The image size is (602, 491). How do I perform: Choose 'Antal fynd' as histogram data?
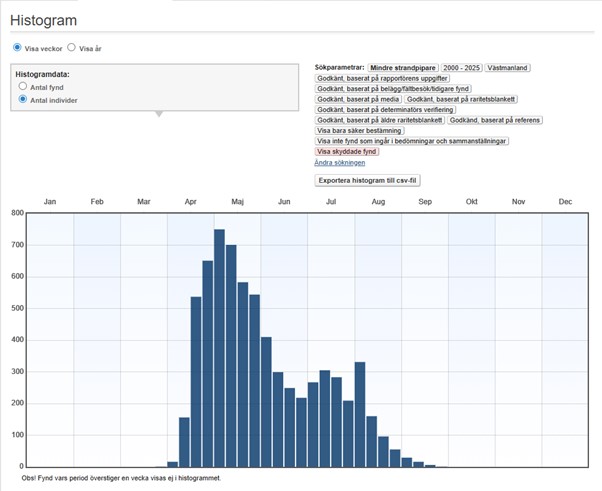[x=23, y=87]
